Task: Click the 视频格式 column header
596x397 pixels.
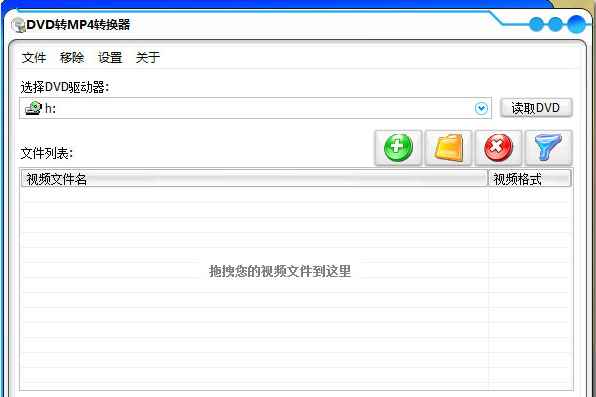Action: [x=529, y=179]
